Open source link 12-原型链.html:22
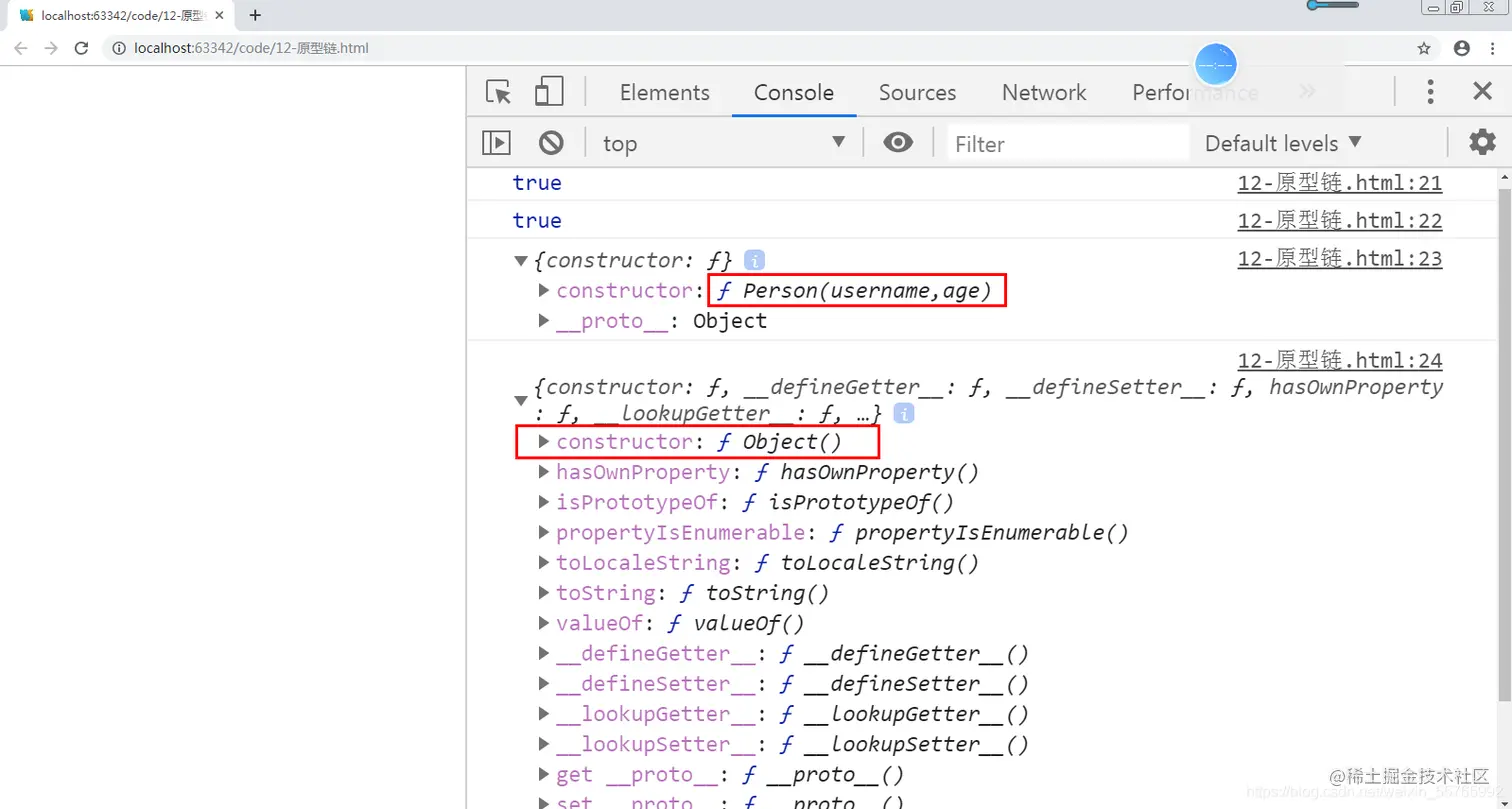Screen dimensions: 1512x809 tap(1340, 221)
